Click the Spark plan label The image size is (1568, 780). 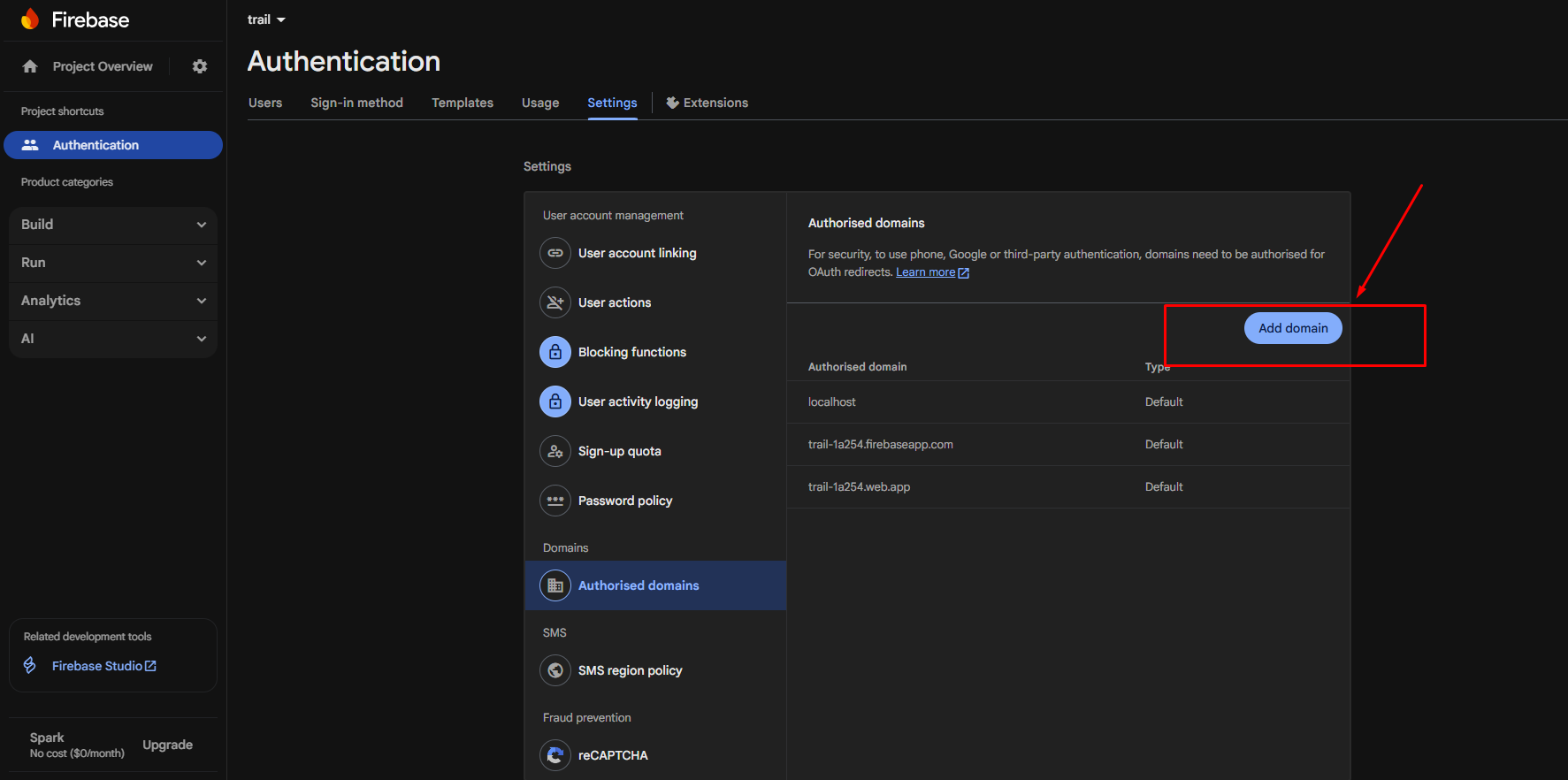(47, 738)
